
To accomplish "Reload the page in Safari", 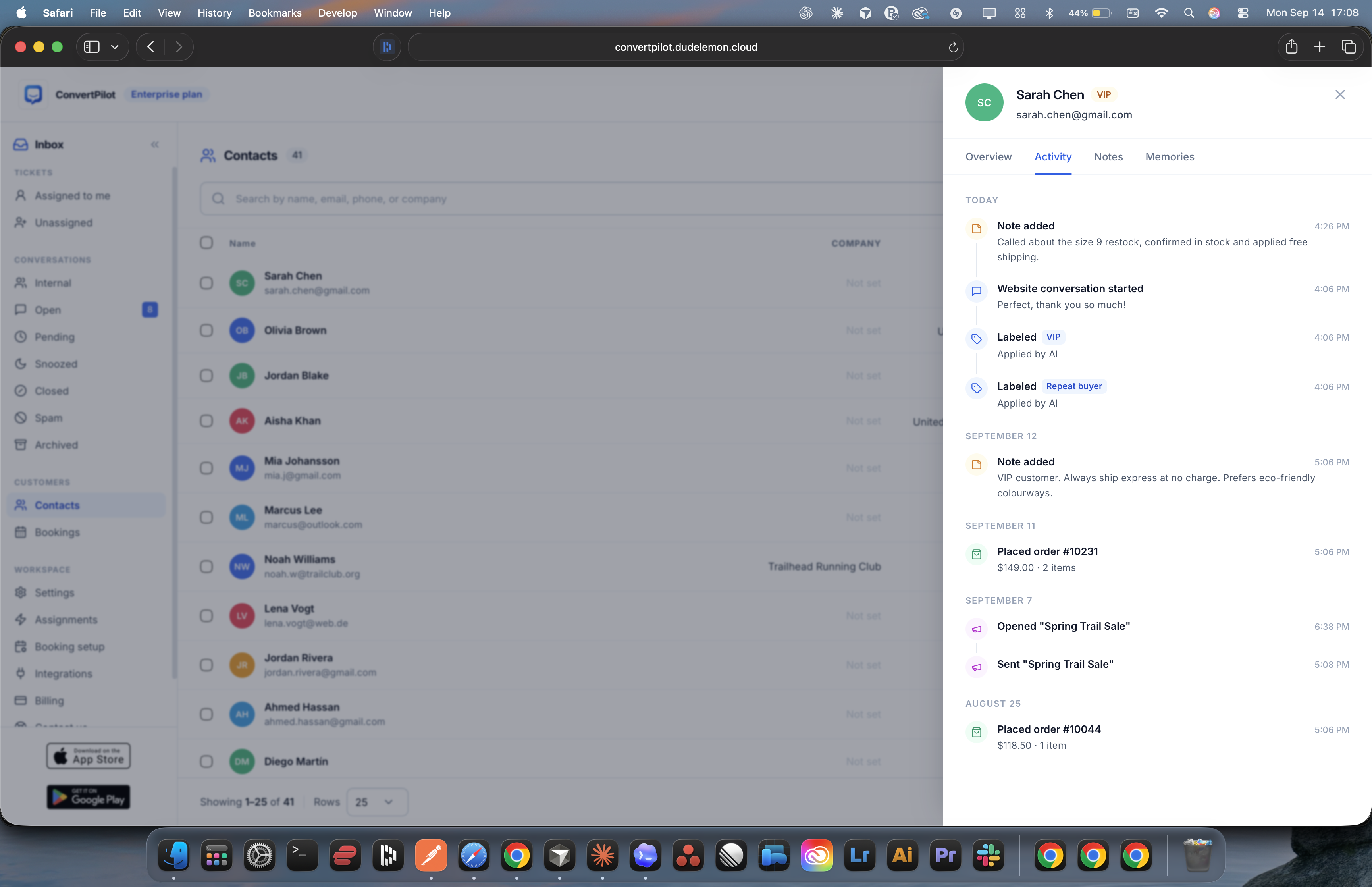I will pos(953,47).
